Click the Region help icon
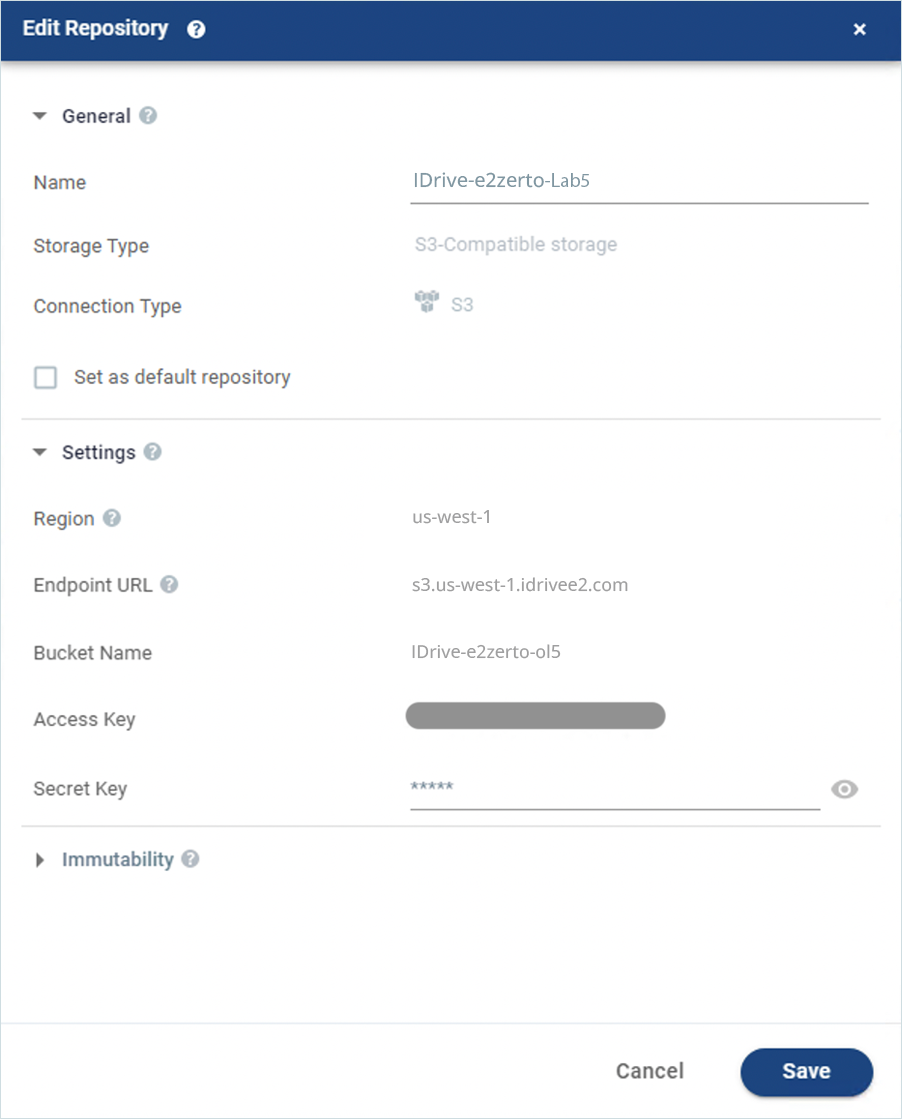Viewport: 902px width, 1119px height. click(112, 518)
